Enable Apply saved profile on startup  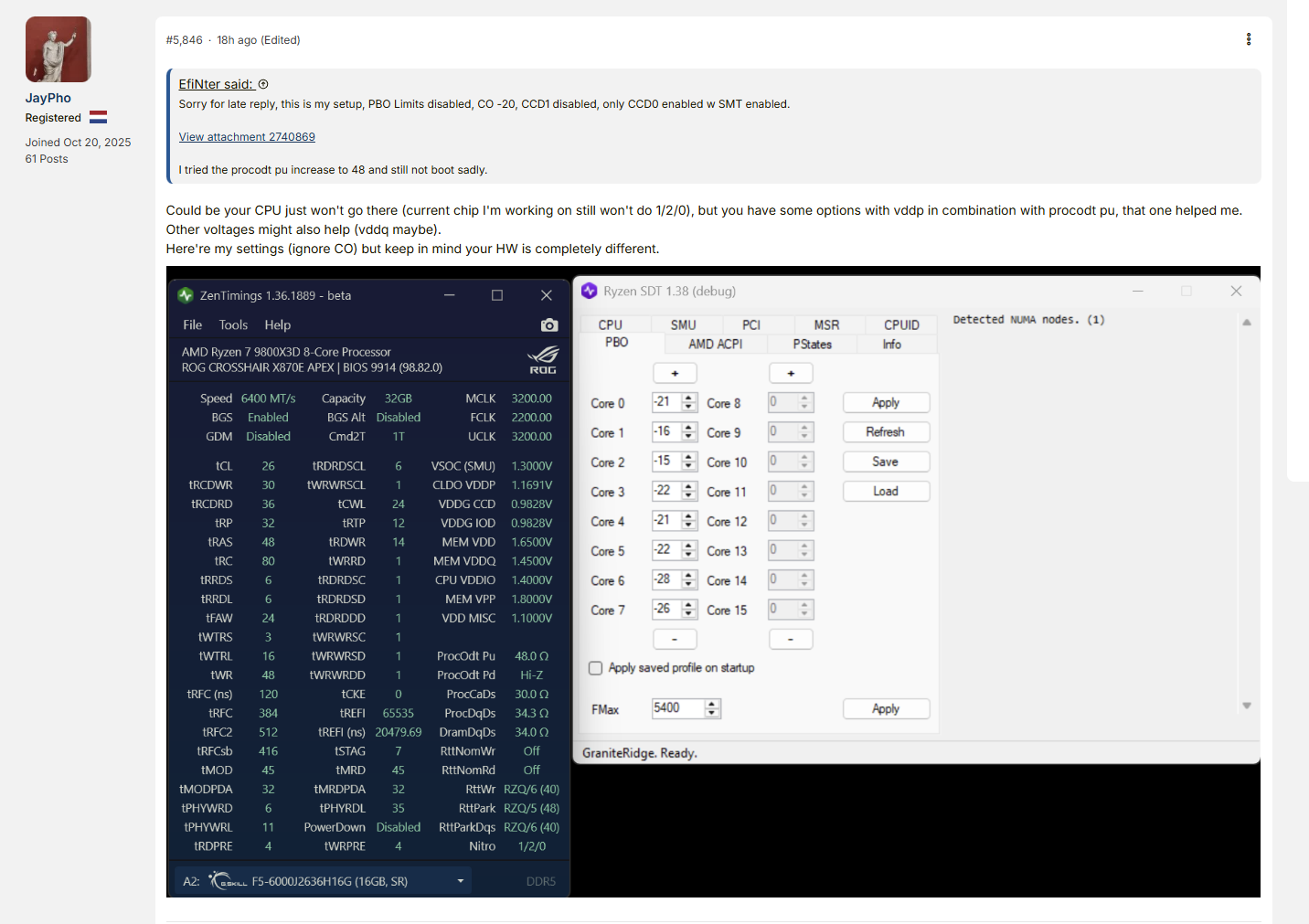click(596, 668)
